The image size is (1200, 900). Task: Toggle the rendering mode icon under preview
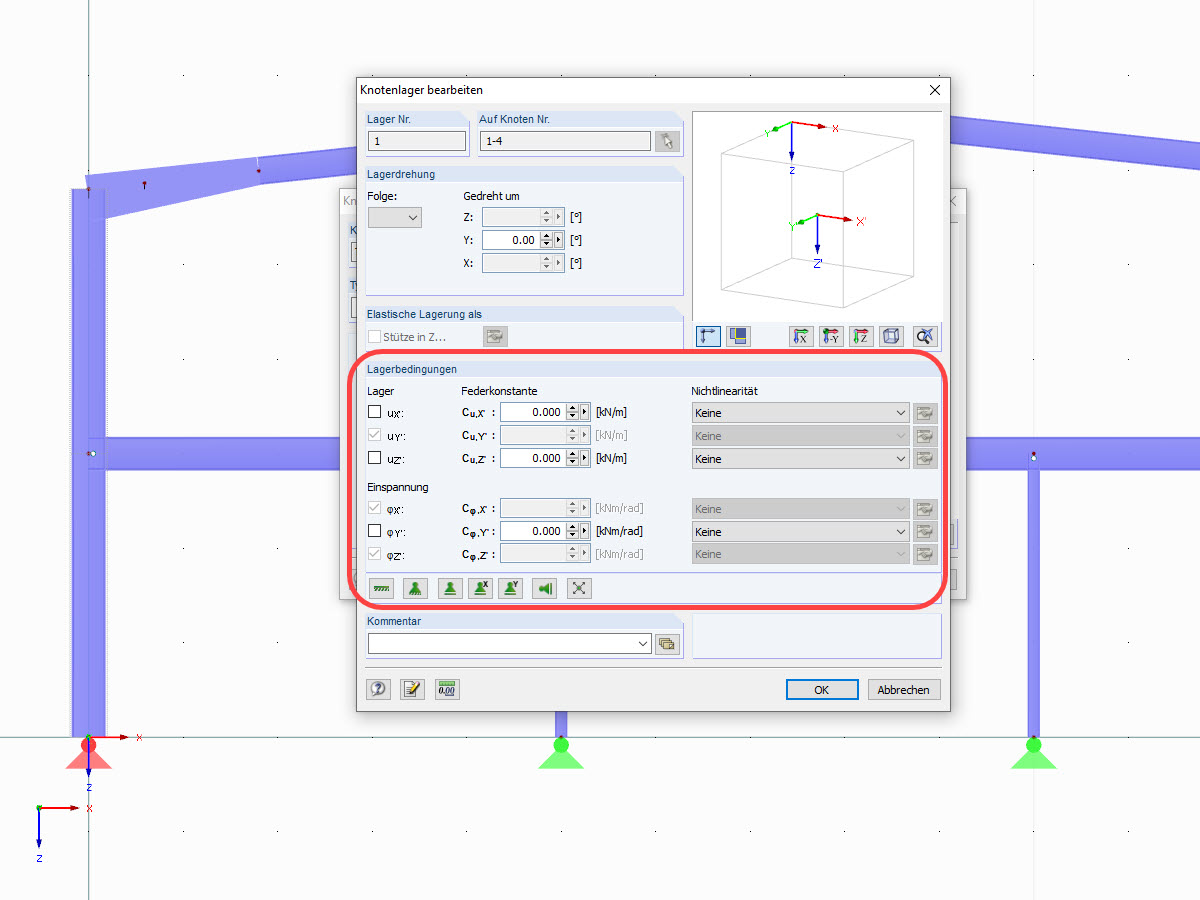738,336
